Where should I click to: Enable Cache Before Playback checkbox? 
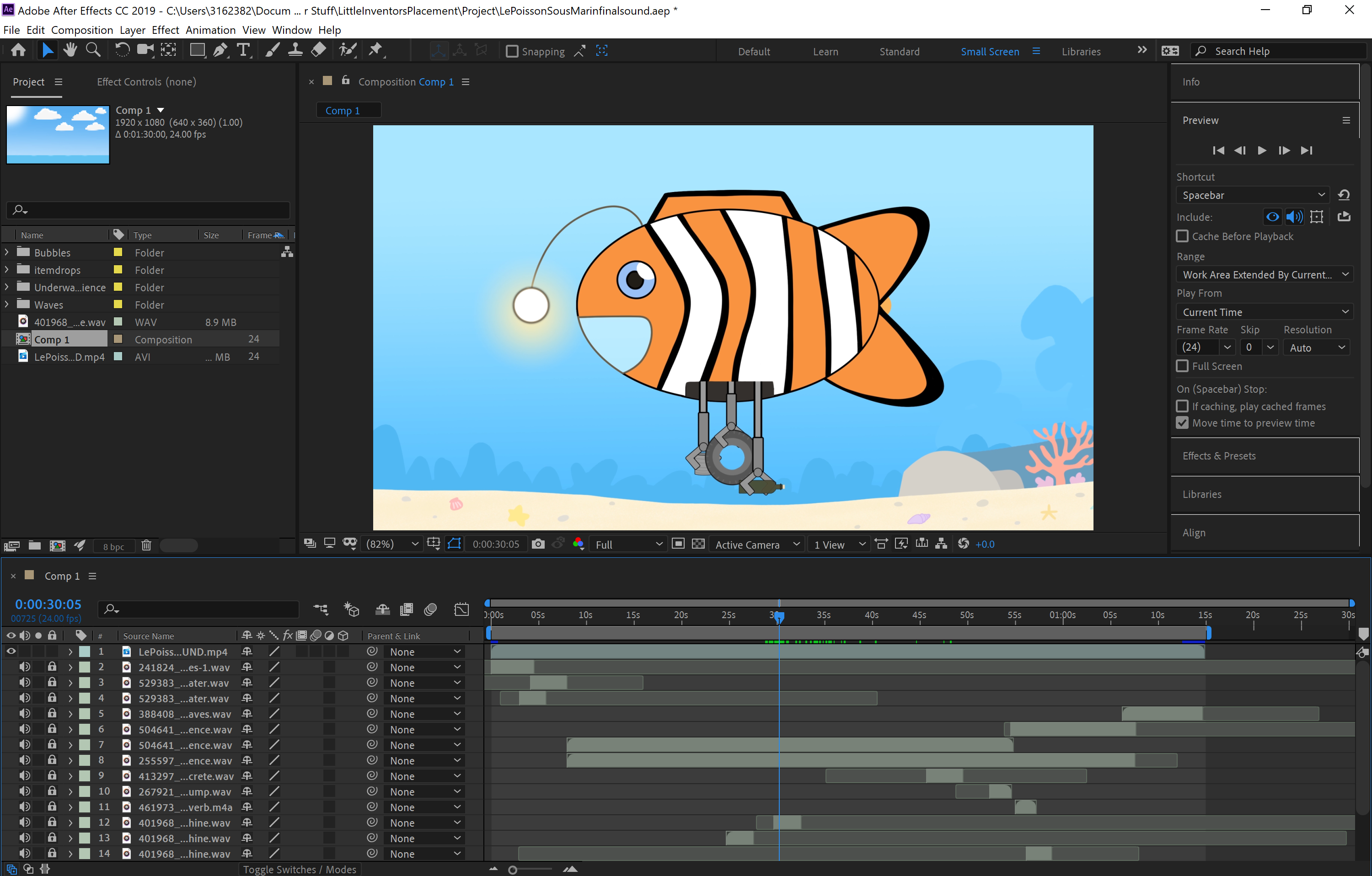(1183, 236)
